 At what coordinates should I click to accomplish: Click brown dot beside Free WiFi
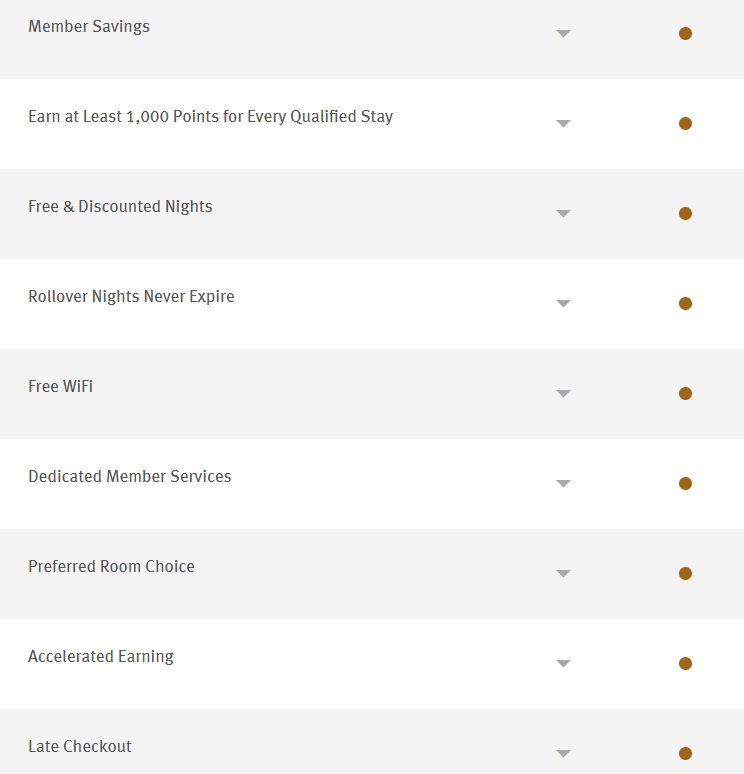pyautogui.click(x=685, y=393)
